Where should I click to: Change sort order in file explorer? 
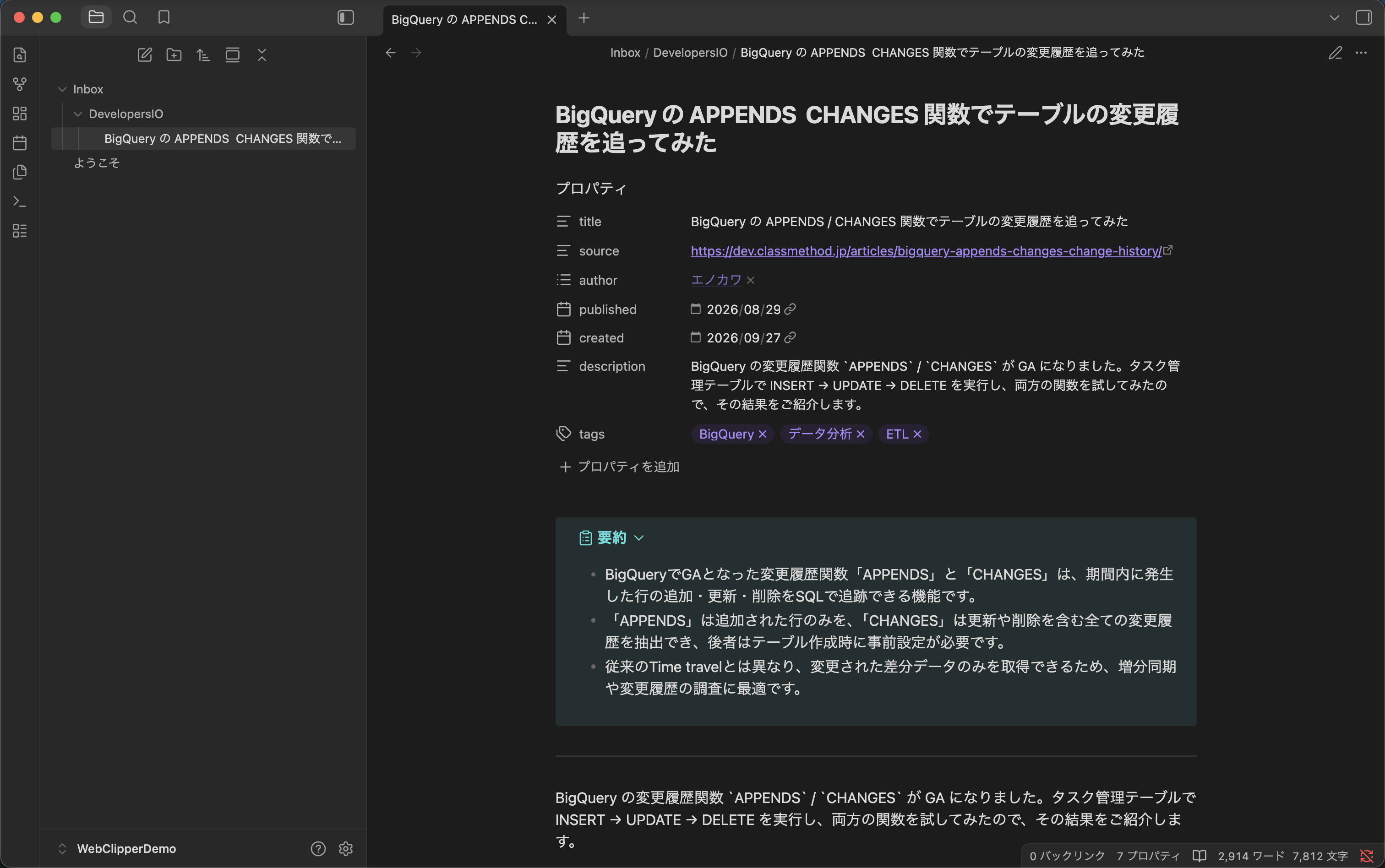point(203,55)
